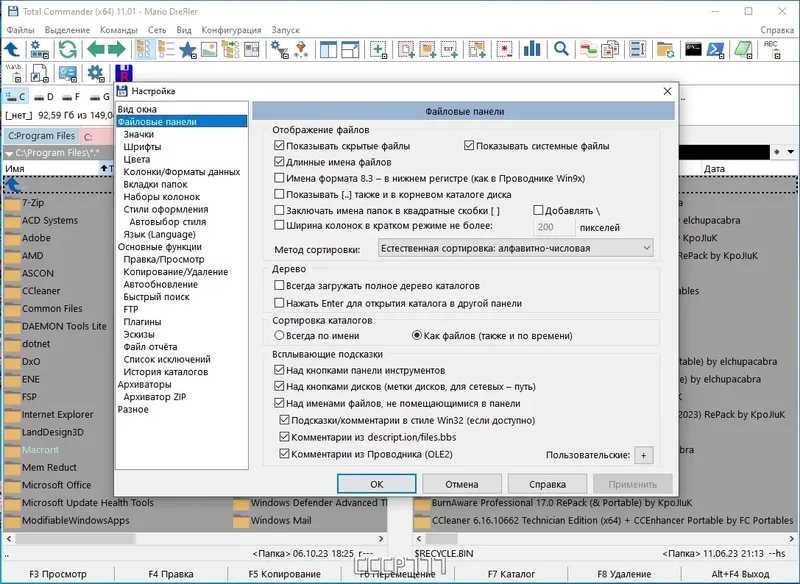800x584 pixels.
Task: Click F8 Удаление button at bottom
Action: click(624, 574)
